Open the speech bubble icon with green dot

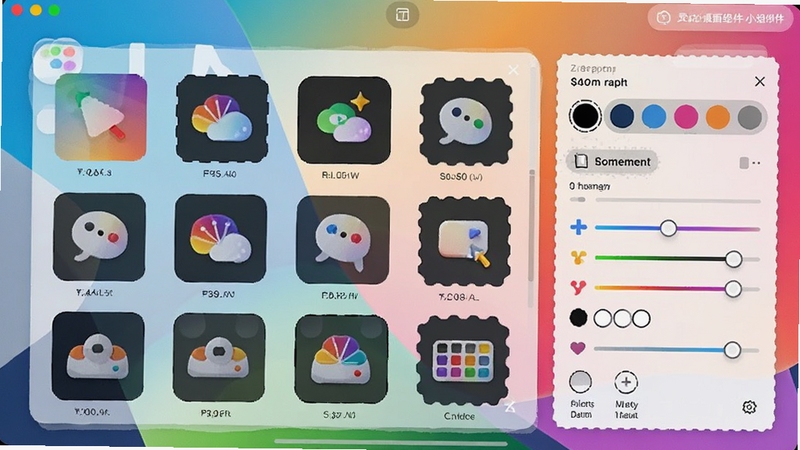click(465, 122)
